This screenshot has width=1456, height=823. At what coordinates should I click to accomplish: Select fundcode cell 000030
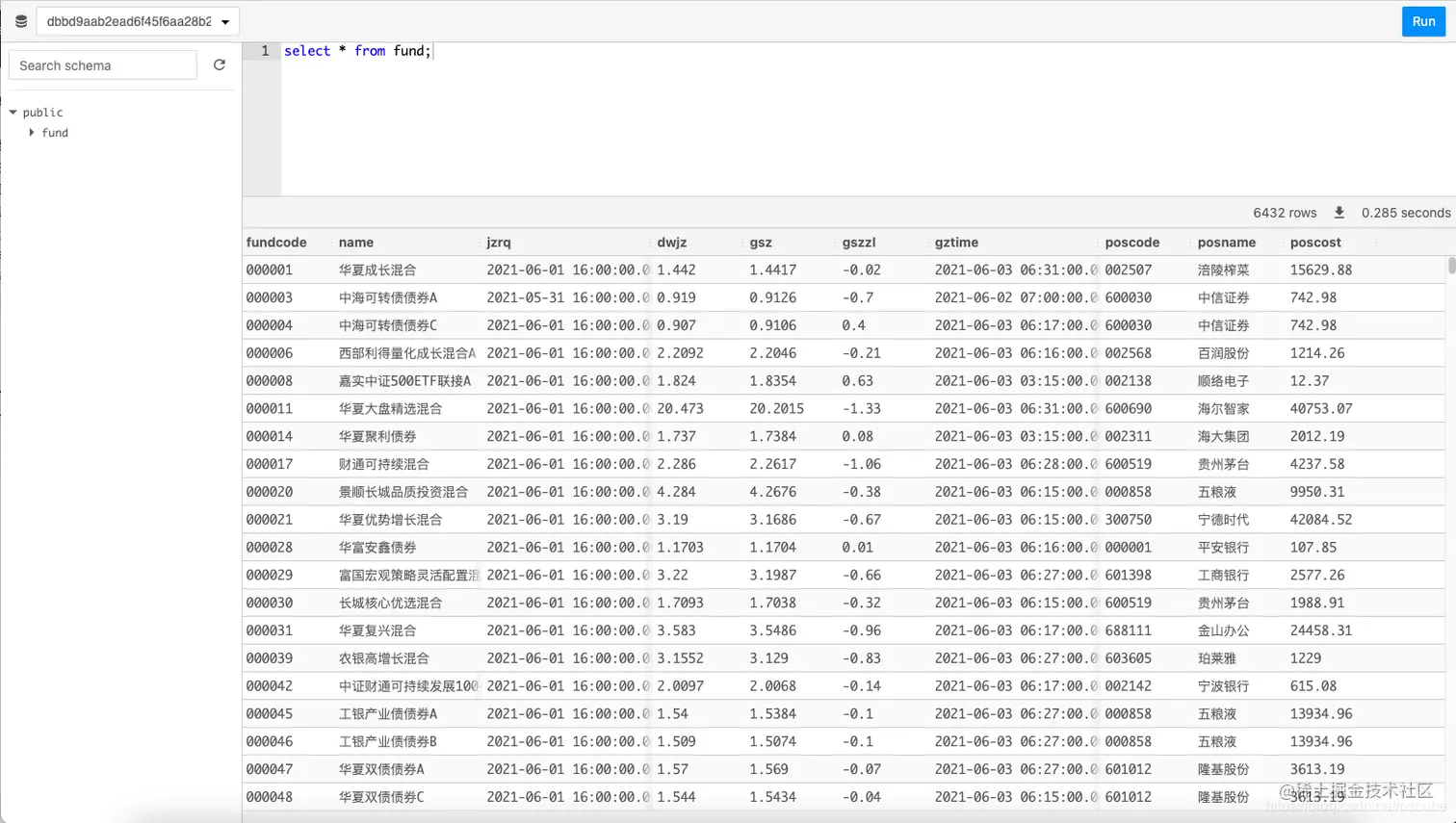[x=270, y=603]
